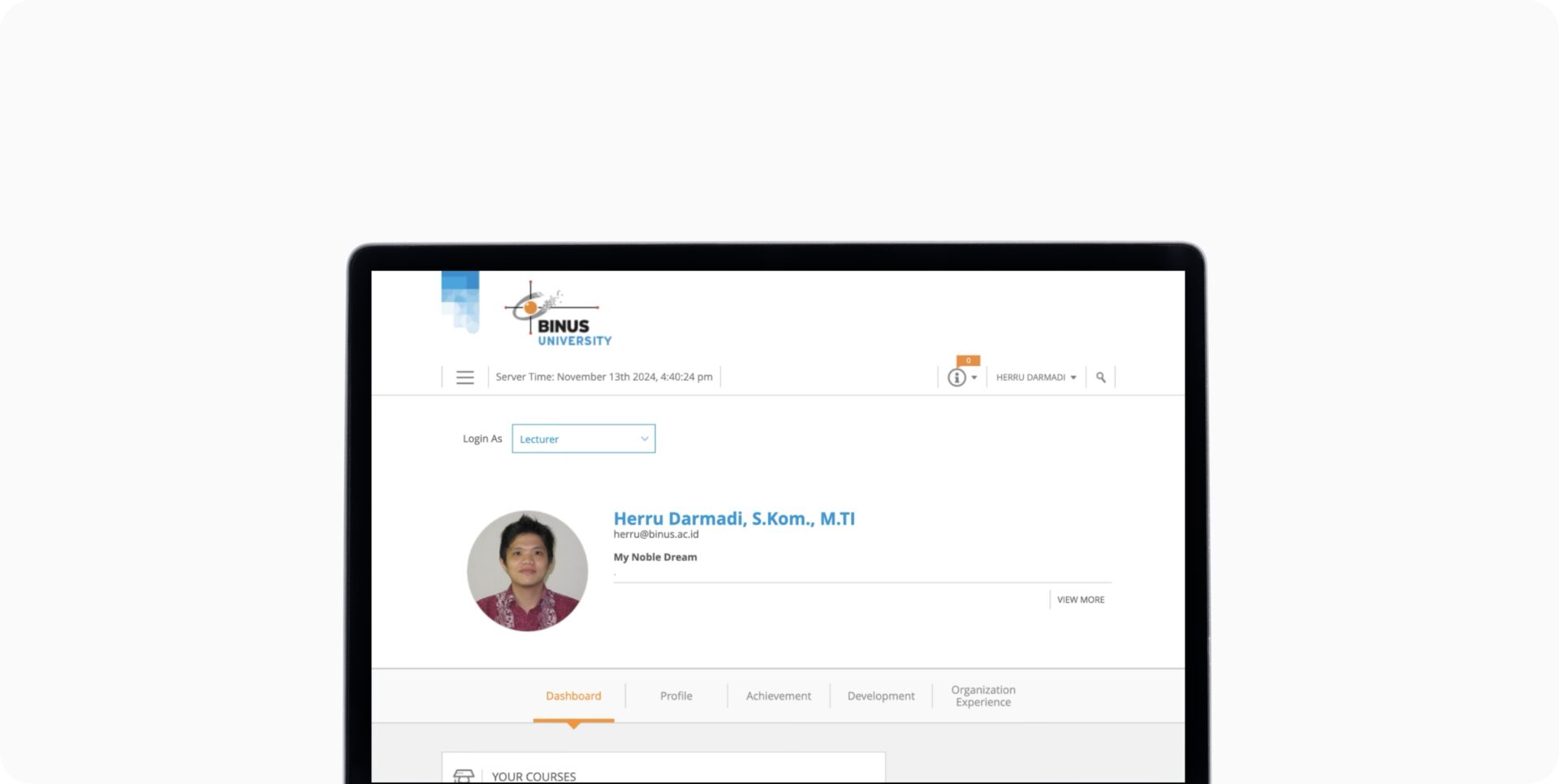1559x784 pixels.
Task: Click the Herru Darmadi name heading
Action: [733, 518]
